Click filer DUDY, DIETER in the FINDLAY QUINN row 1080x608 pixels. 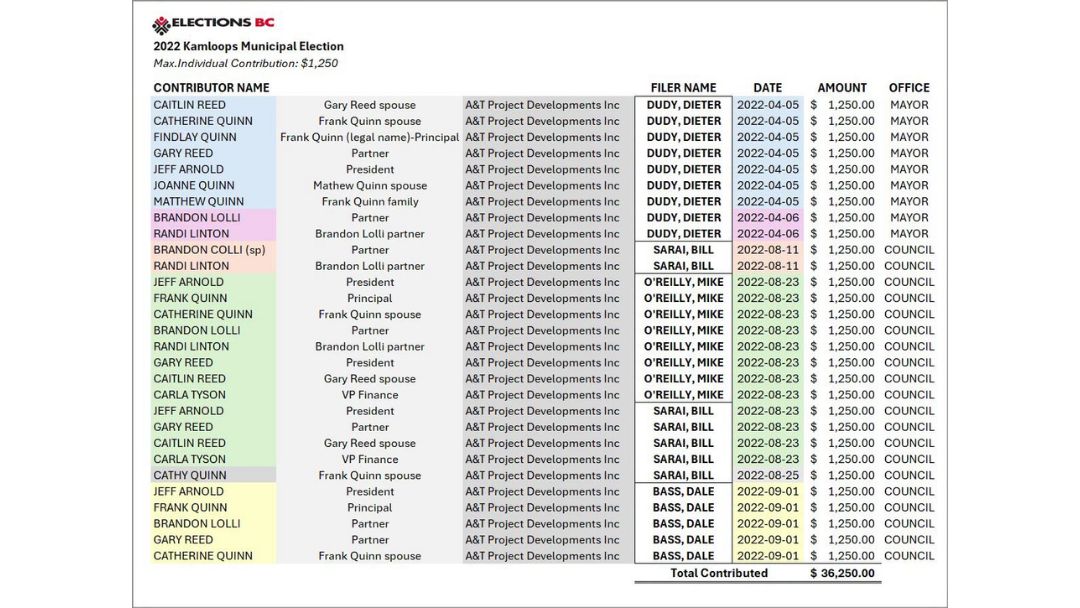(x=683, y=137)
